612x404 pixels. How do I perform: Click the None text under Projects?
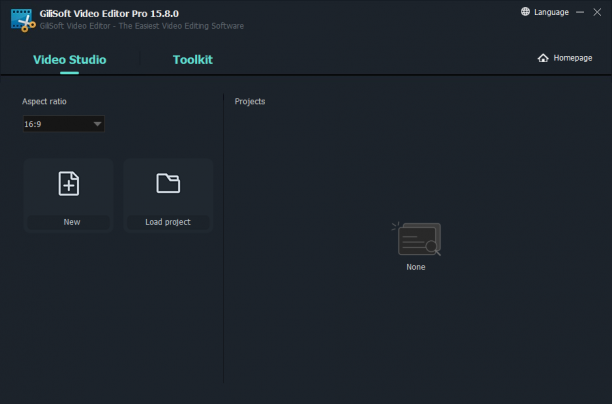(416, 267)
